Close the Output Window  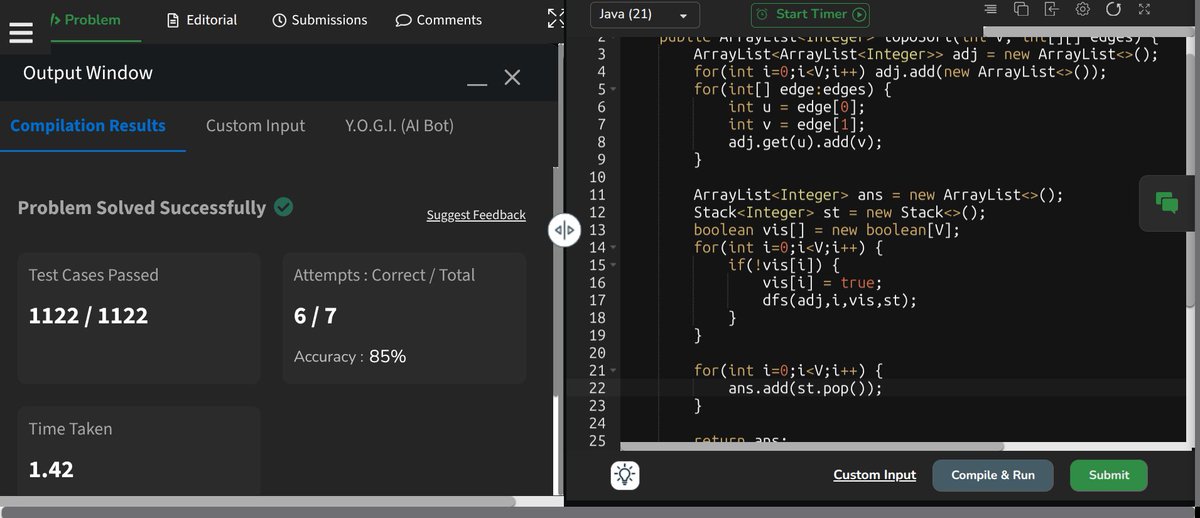(x=512, y=77)
